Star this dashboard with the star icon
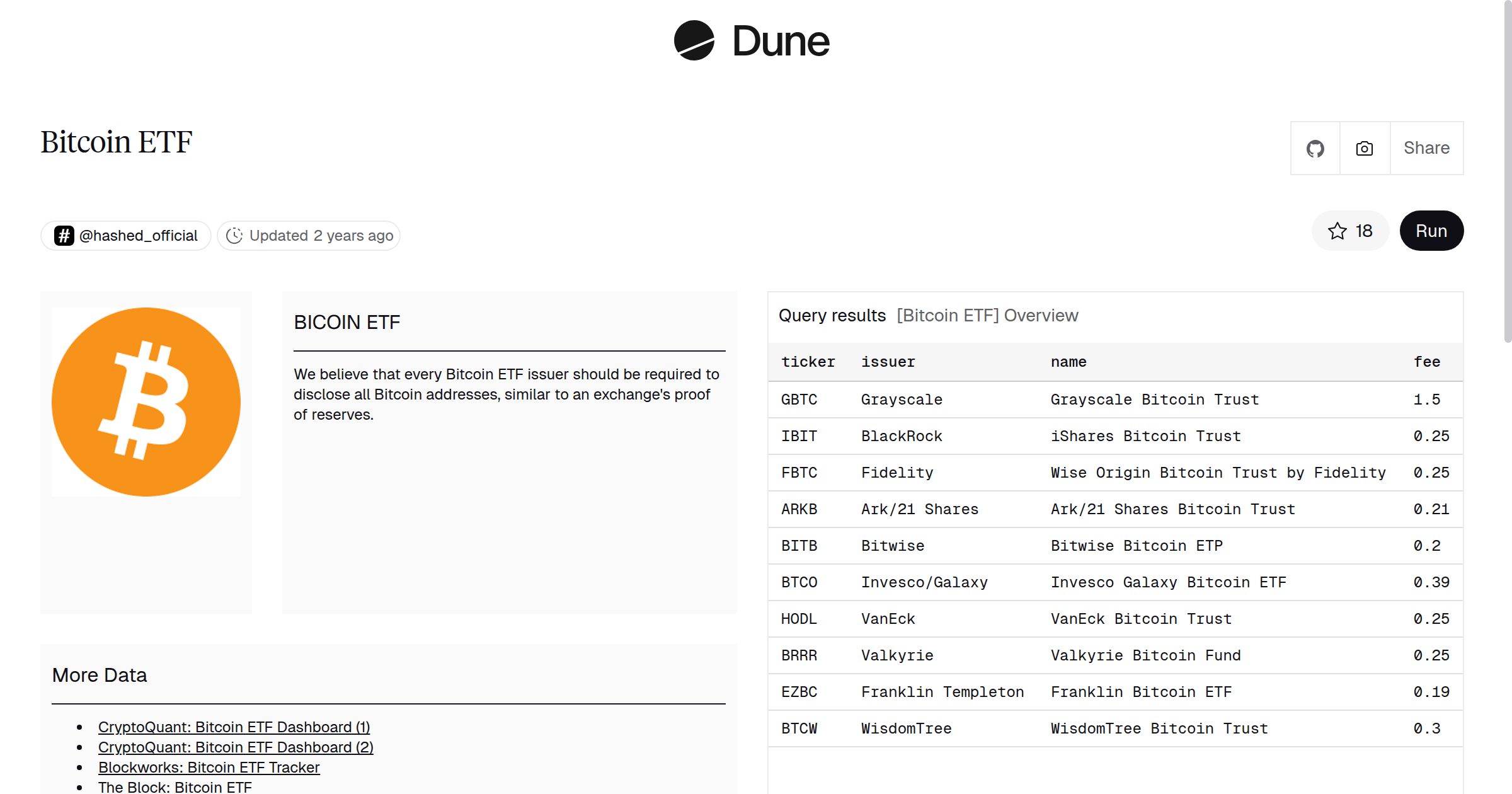This screenshot has height=794, width=1512. coord(1337,231)
